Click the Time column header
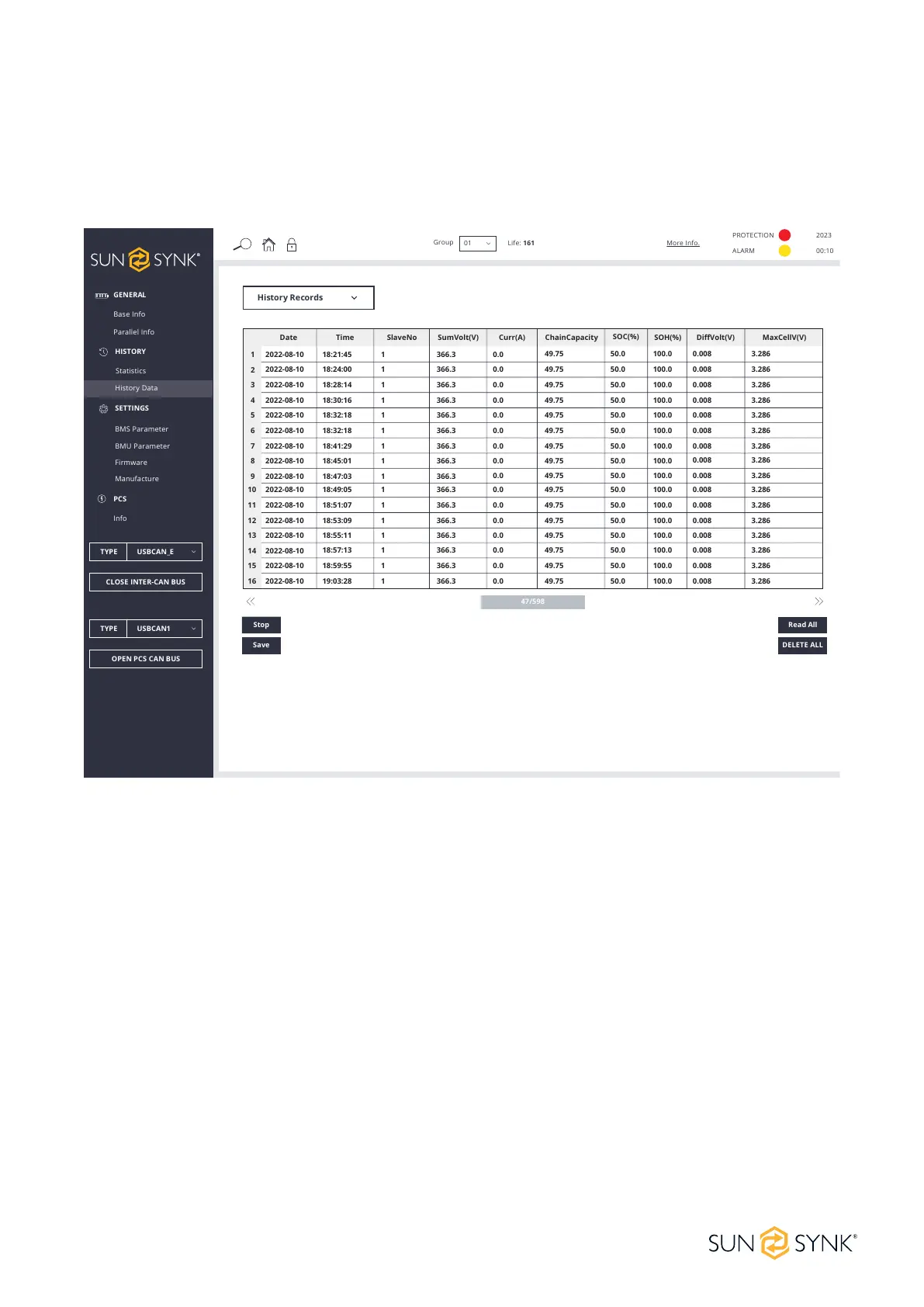The height and width of the screenshot is (1307, 924). (x=344, y=338)
